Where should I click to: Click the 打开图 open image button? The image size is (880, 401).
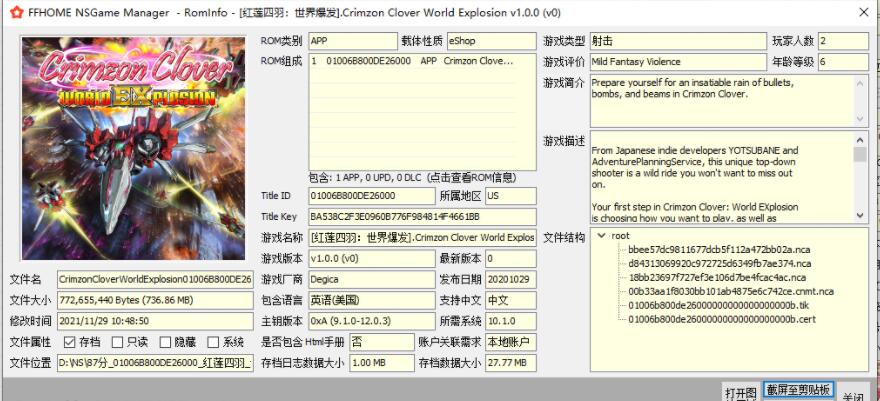tap(741, 392)
